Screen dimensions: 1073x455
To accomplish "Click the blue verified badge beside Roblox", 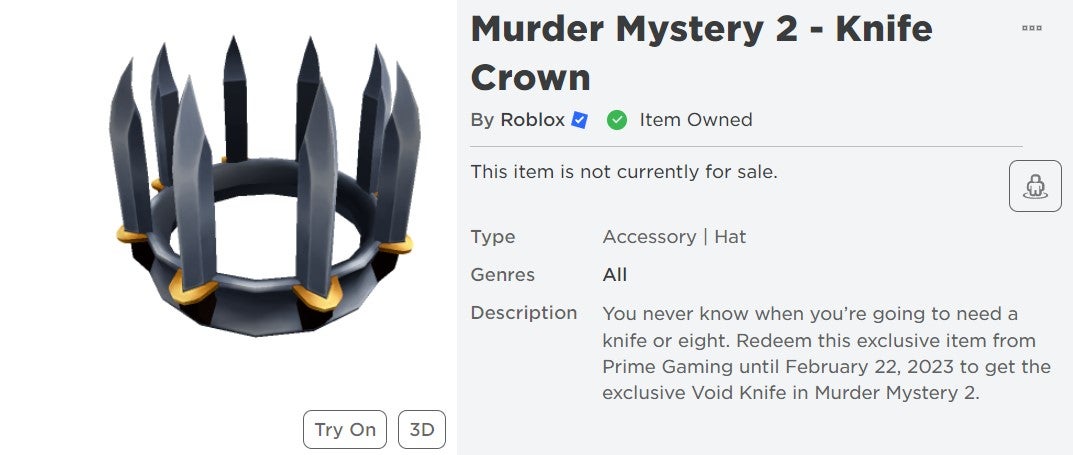I will point(580,120).
